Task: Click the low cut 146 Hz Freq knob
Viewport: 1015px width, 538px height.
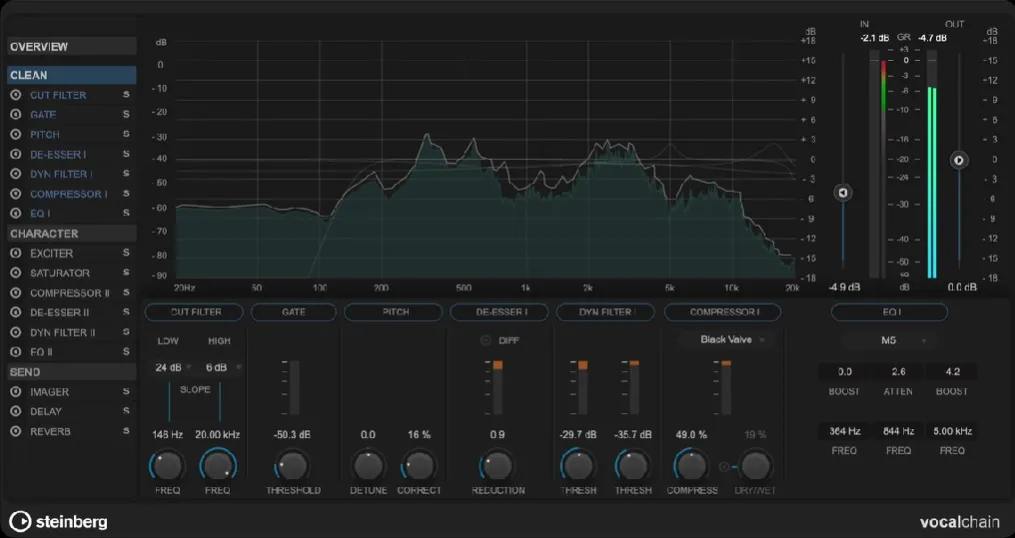Action: coord(168,465)
